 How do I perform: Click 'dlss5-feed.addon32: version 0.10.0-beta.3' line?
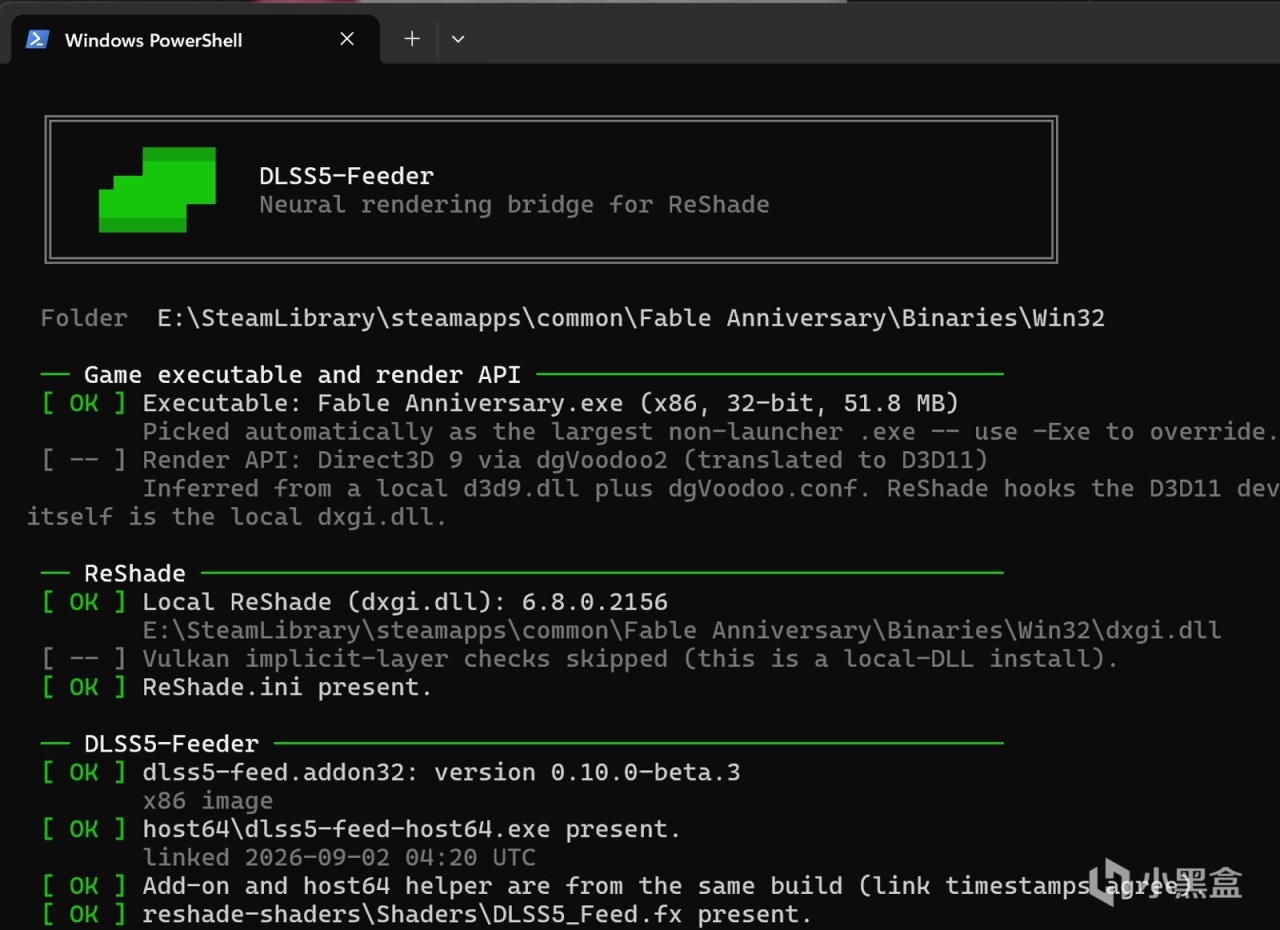tap(442, 773)
